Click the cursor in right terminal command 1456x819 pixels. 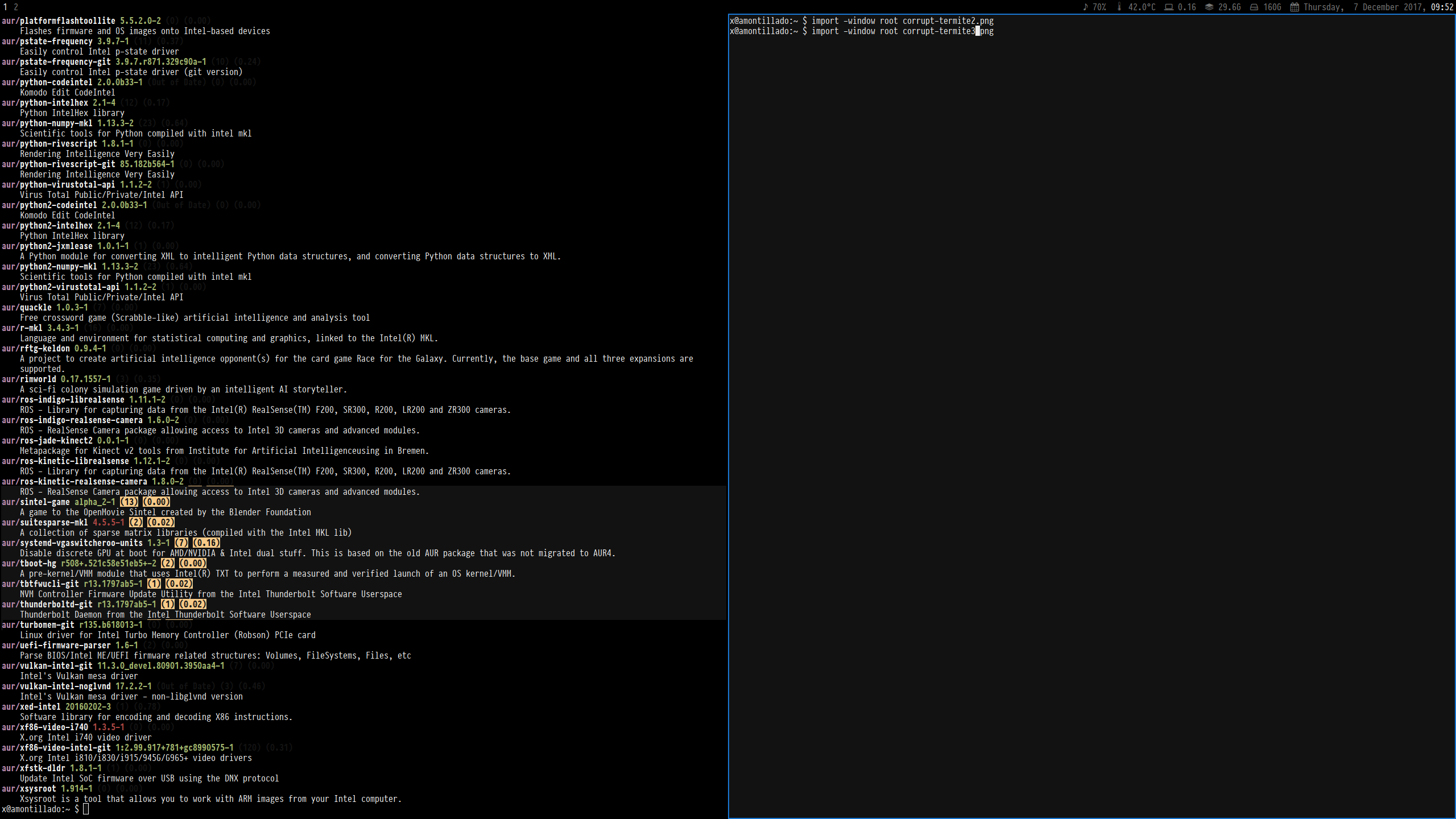pos(978,31)
